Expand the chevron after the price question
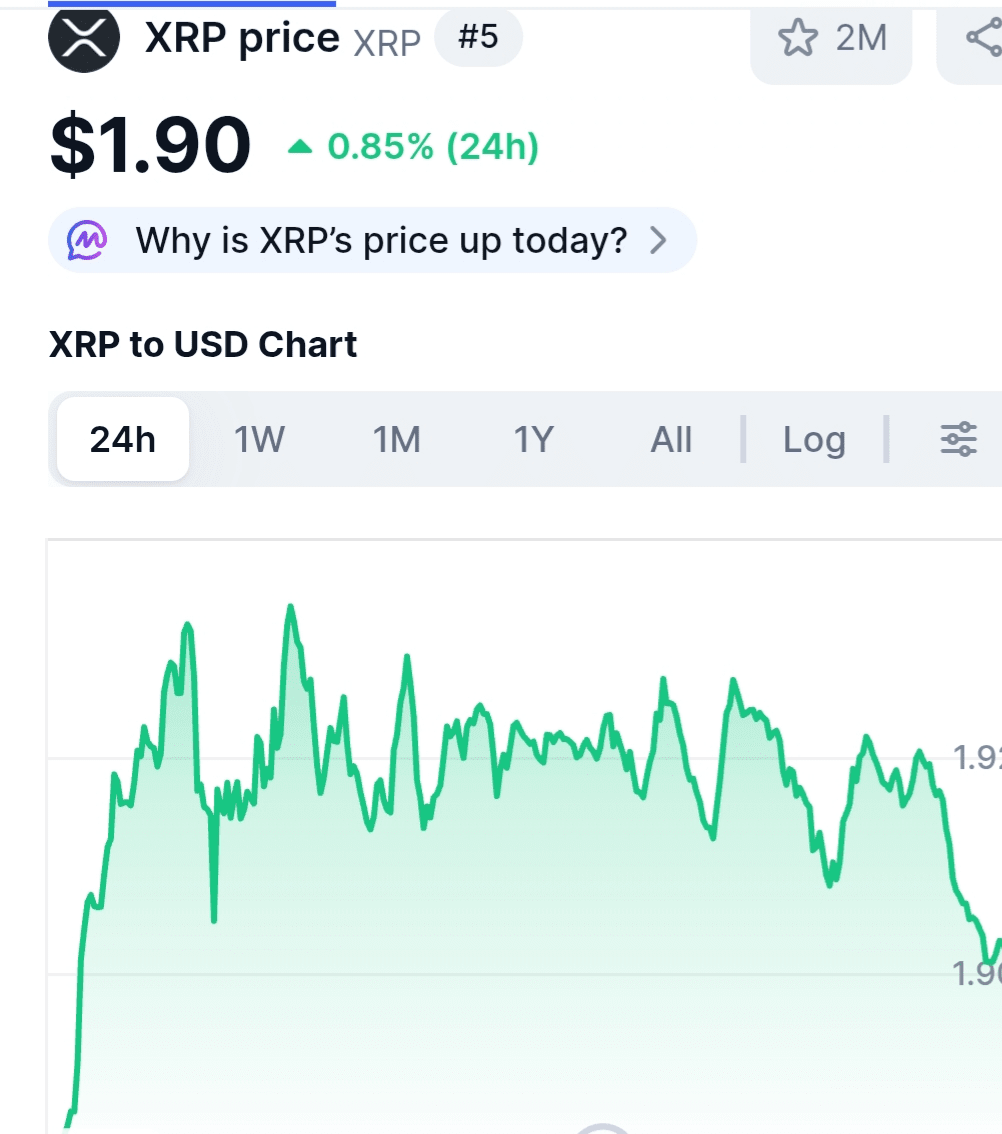 tap(658, 240)
